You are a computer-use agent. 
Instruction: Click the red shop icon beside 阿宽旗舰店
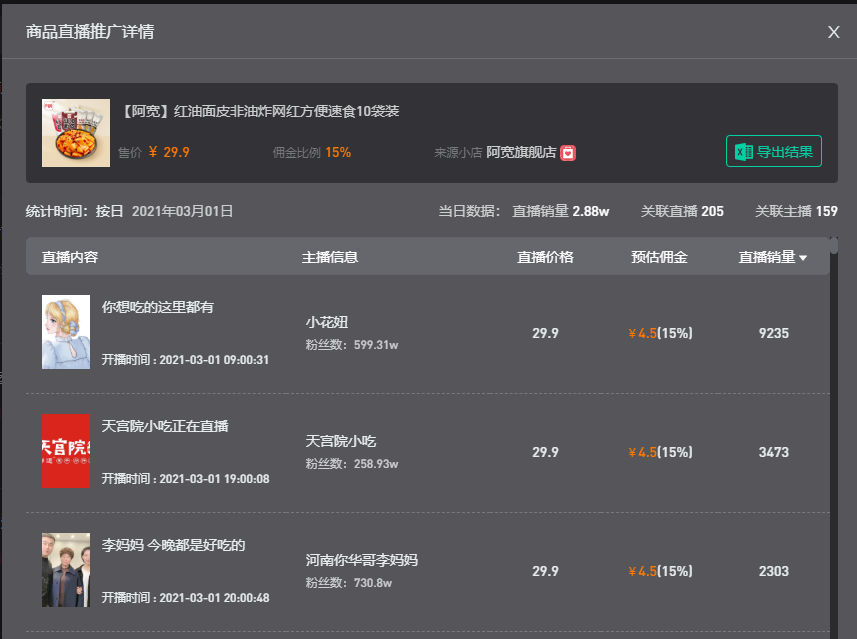click(568, 153)
